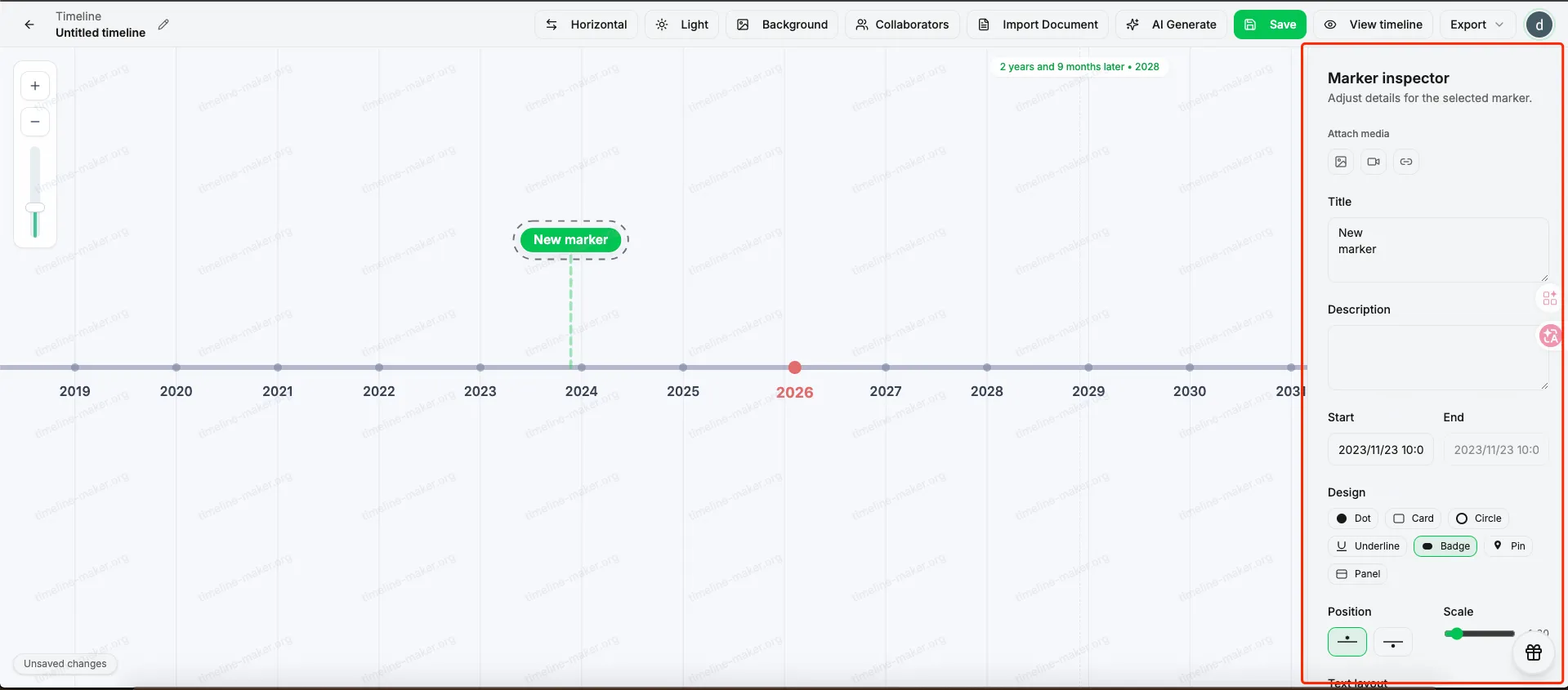The height and width of the screenshot is (690, 1568).
Task: Click the 2024 year tick on axis
Action: [x=582, y=367]
